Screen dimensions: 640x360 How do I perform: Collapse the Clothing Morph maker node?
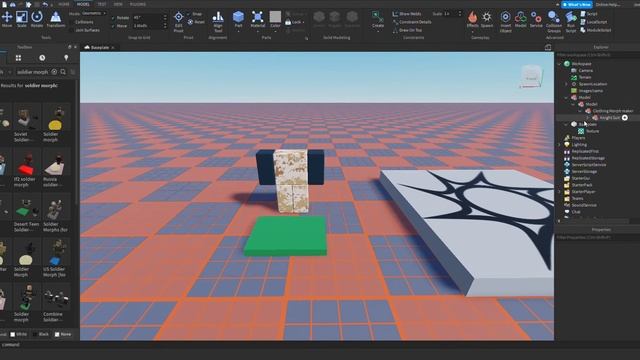pyautogui.click(x=580, y=111)
